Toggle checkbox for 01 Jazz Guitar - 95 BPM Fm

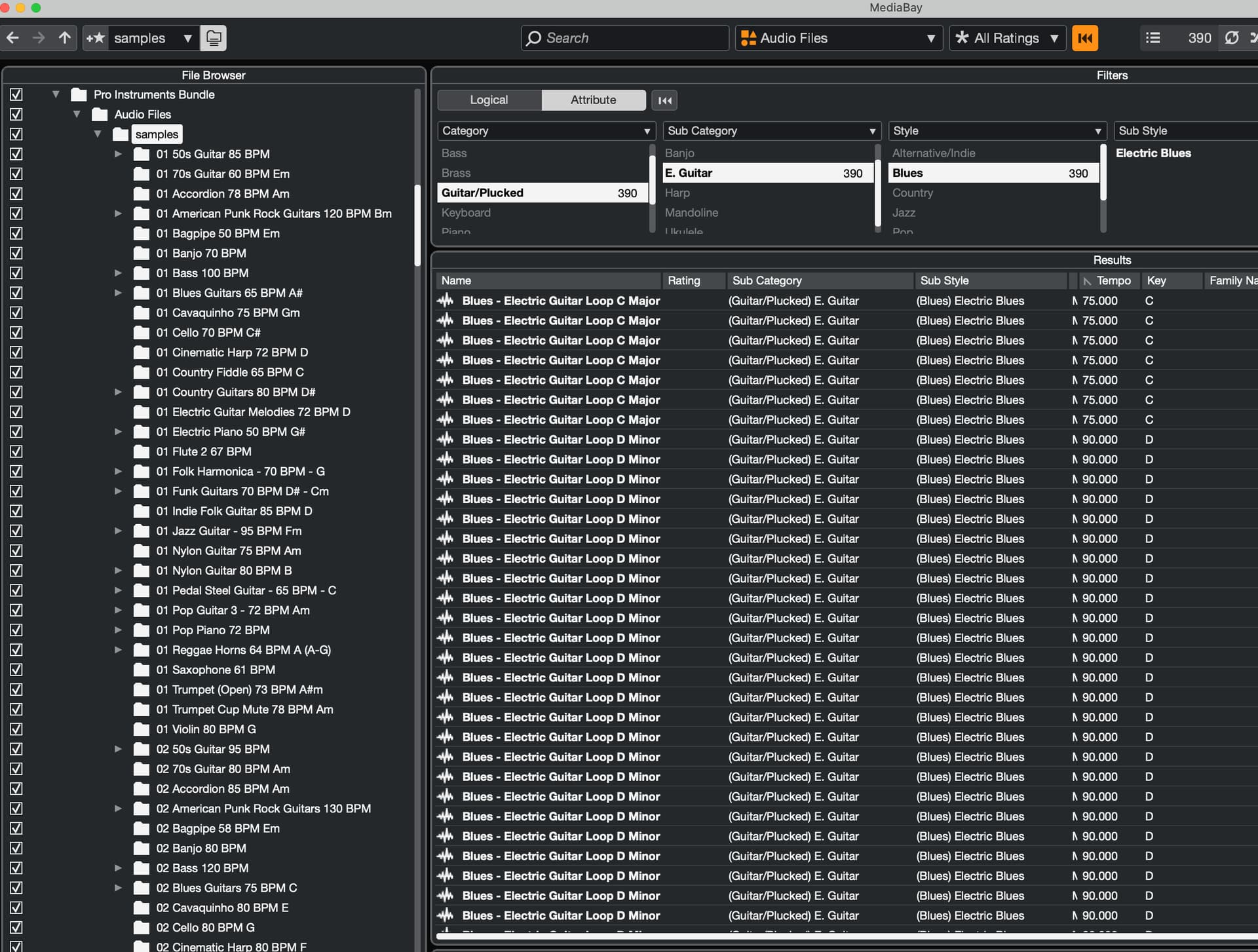(16, 531)
